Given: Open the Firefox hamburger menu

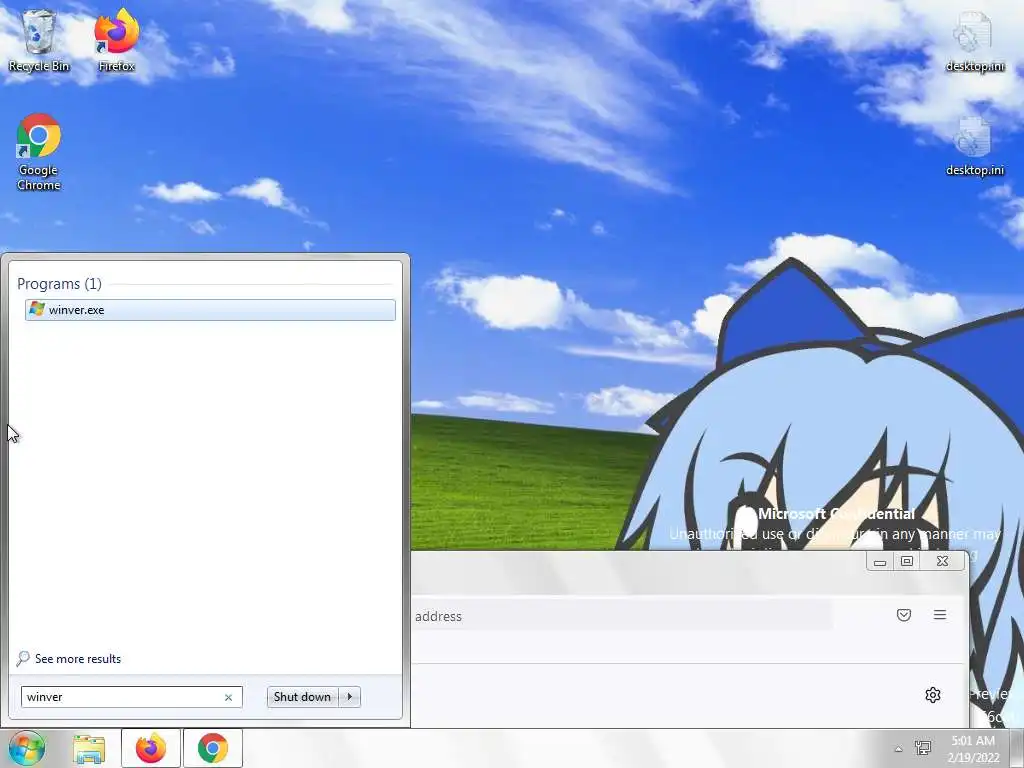Looking at the screenshot, I should [940, 615].
